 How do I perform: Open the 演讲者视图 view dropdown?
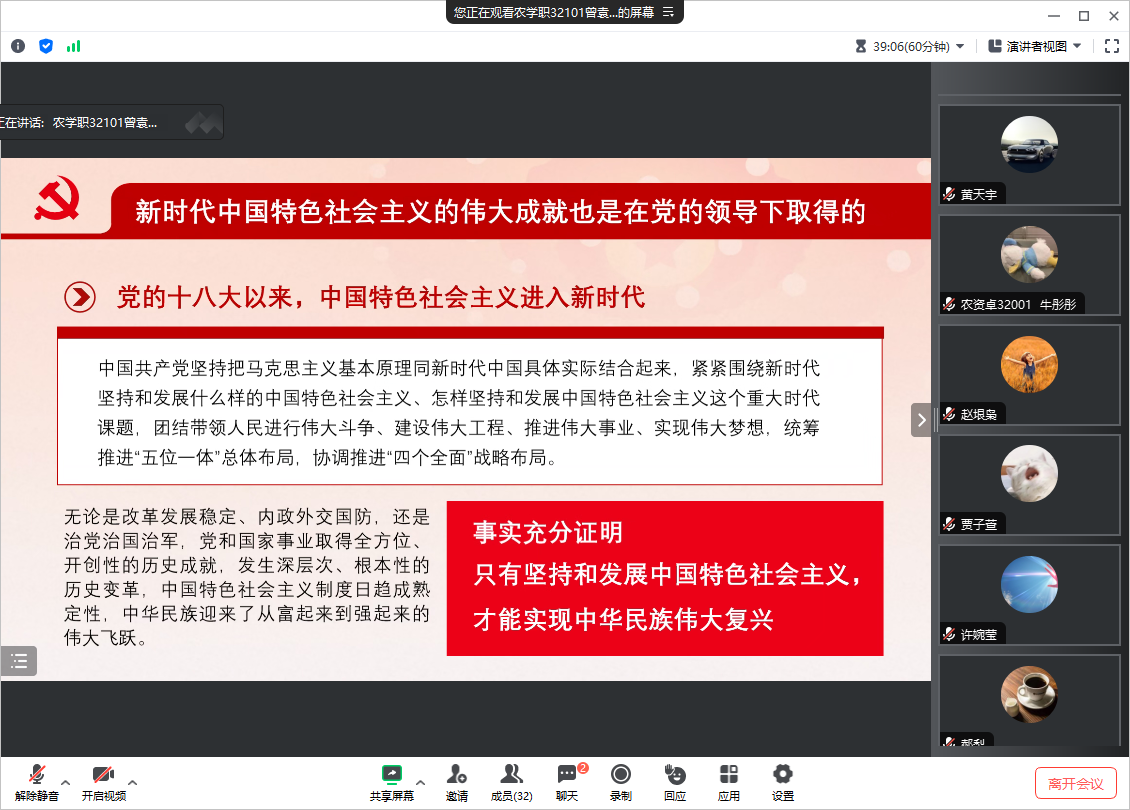tap(1033, 46)
